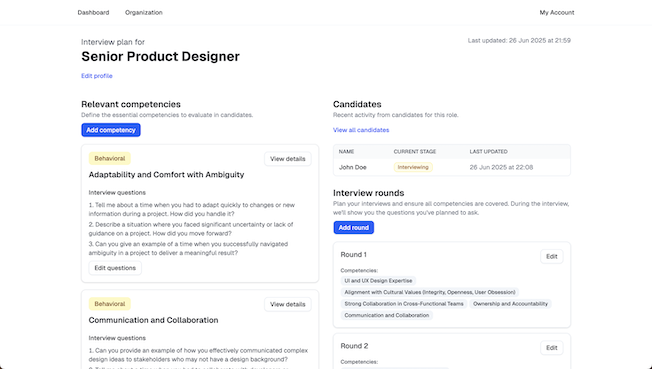Image resolution: width=652 pixels, height=369 pixels.
Task: Click the Interview rounds heading
Action: point(368,193)
